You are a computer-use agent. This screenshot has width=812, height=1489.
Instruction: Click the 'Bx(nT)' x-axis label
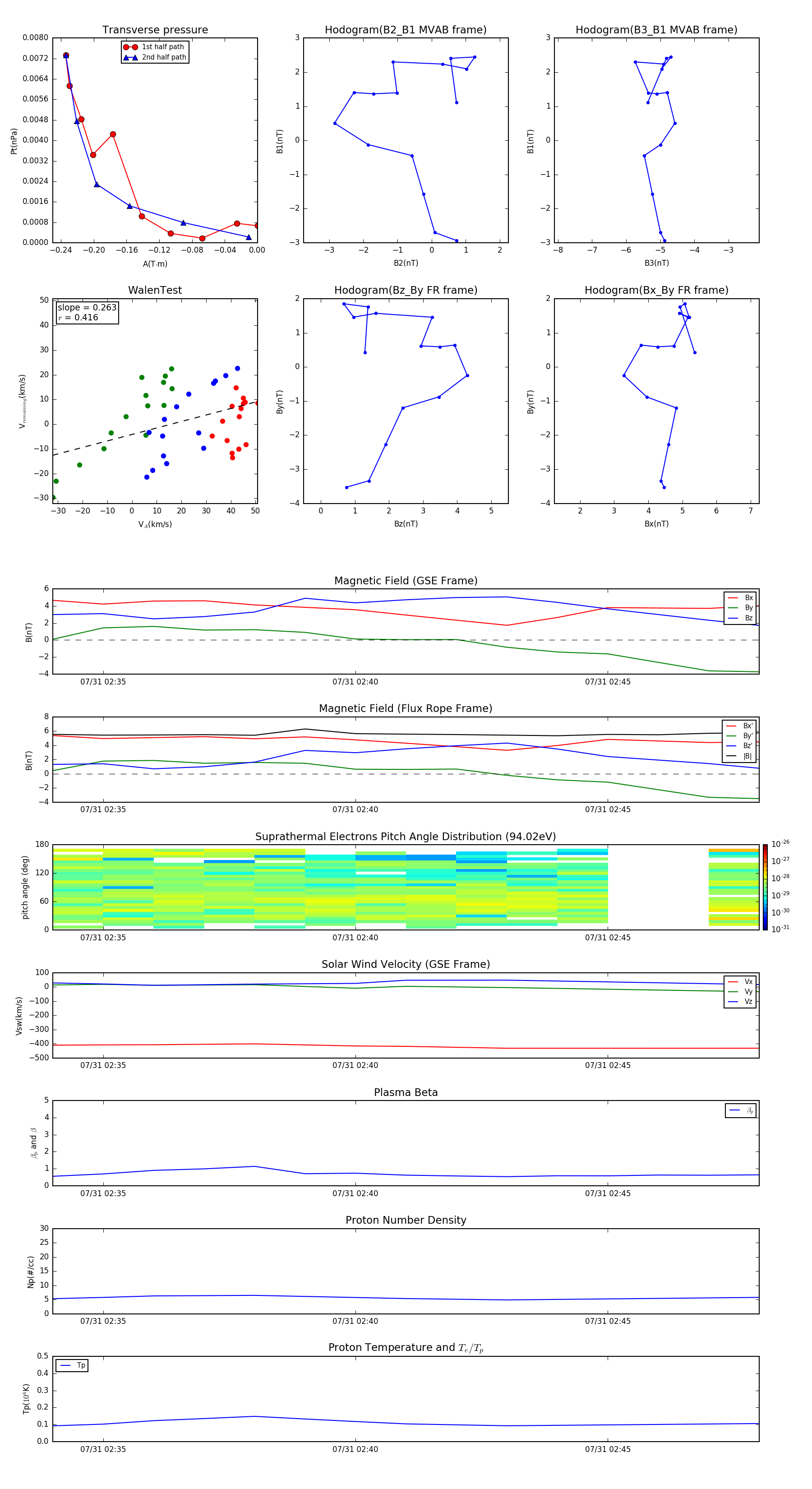click(656, 524)
